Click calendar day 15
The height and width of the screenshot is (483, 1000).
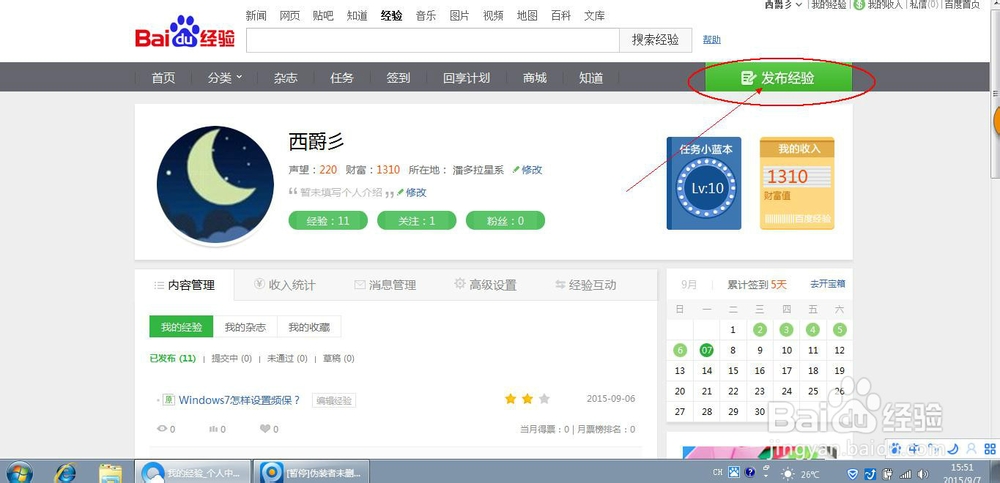click(x=733, y=370)
